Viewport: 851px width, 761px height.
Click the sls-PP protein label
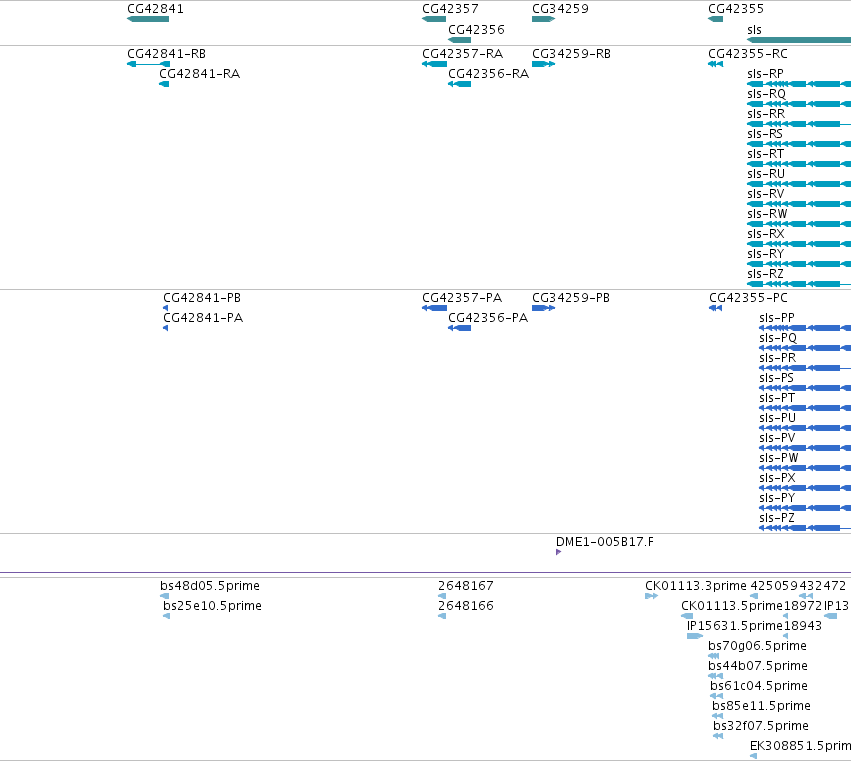(x=777, y=318)
